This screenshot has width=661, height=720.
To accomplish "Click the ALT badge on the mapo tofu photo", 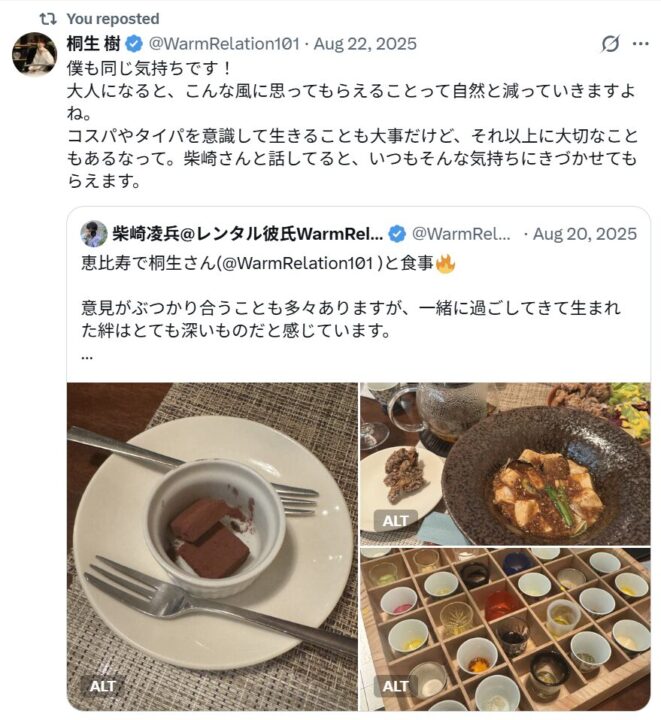I will coord(395,521).
